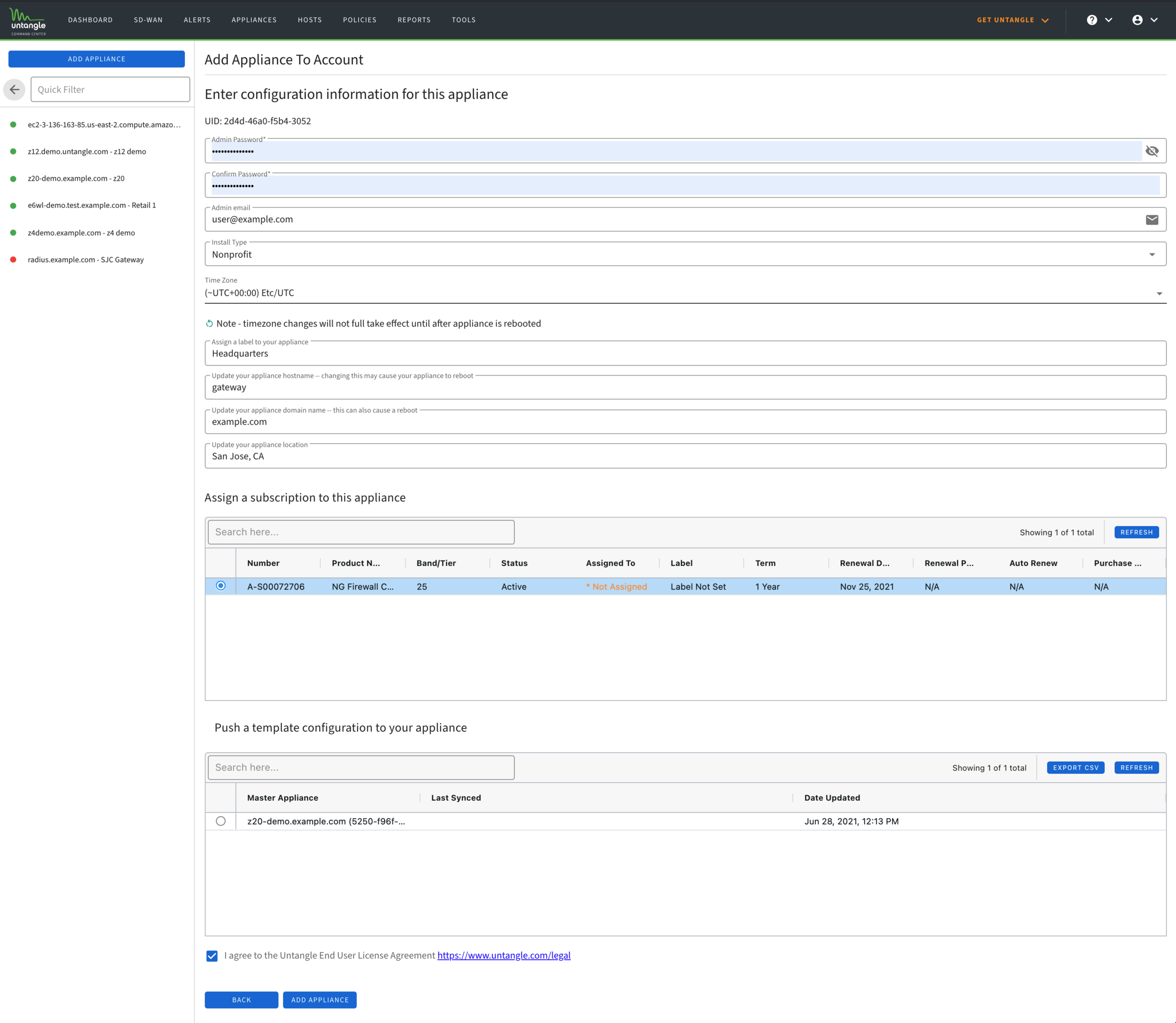
Task: Expand the Get Untangle menu
Action: [1013, 20]
